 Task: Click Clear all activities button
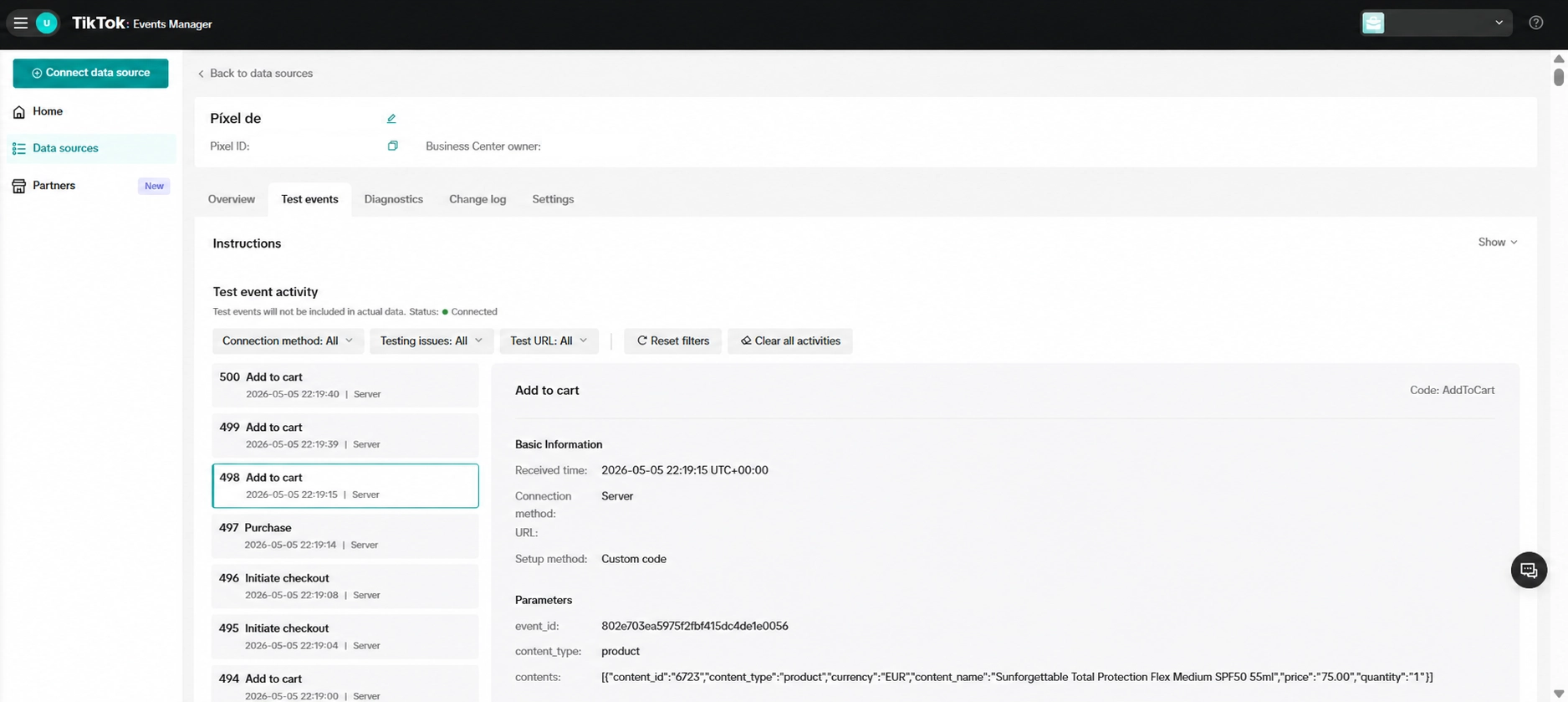[790, 341]
